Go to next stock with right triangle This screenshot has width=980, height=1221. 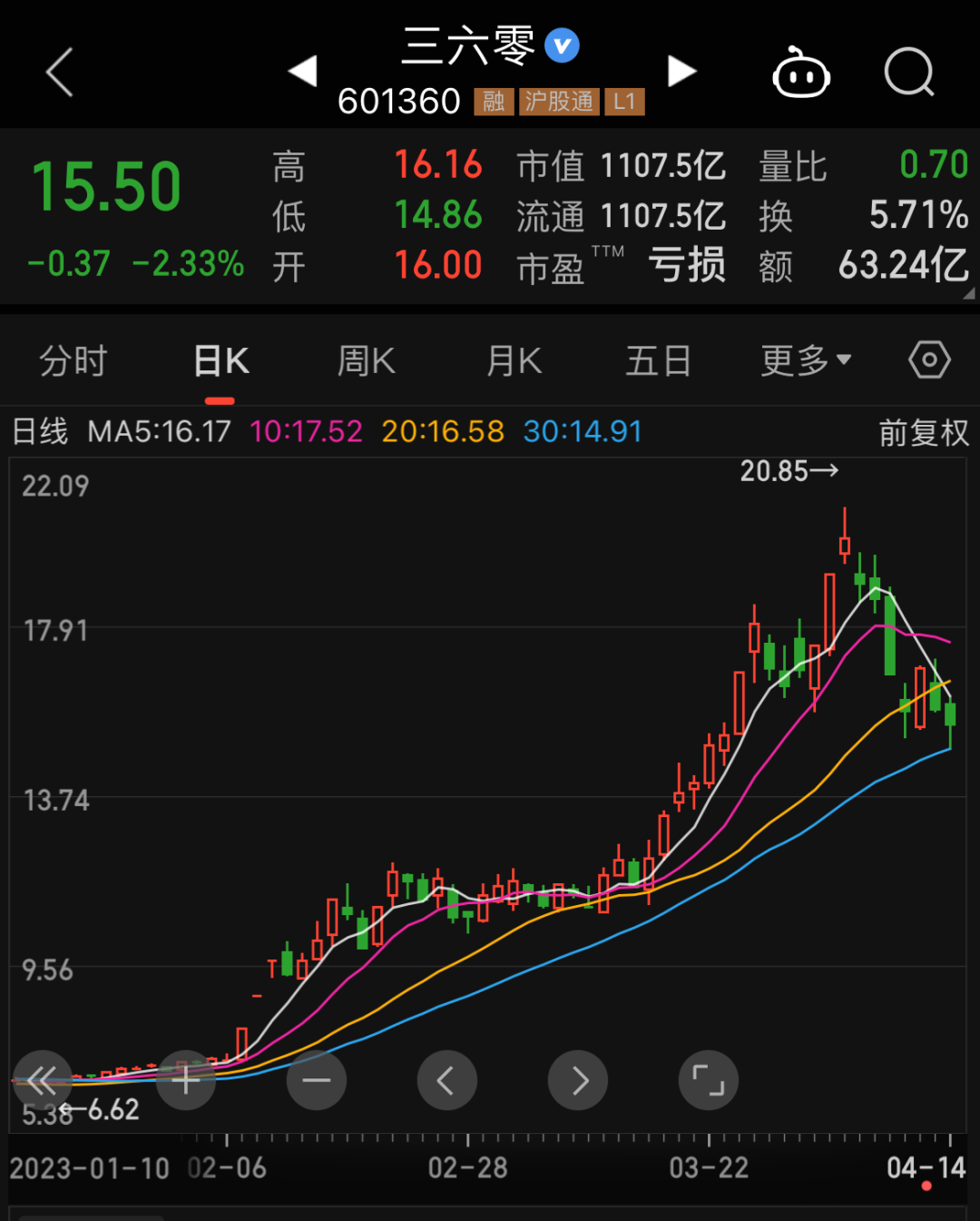click(681, 71)
